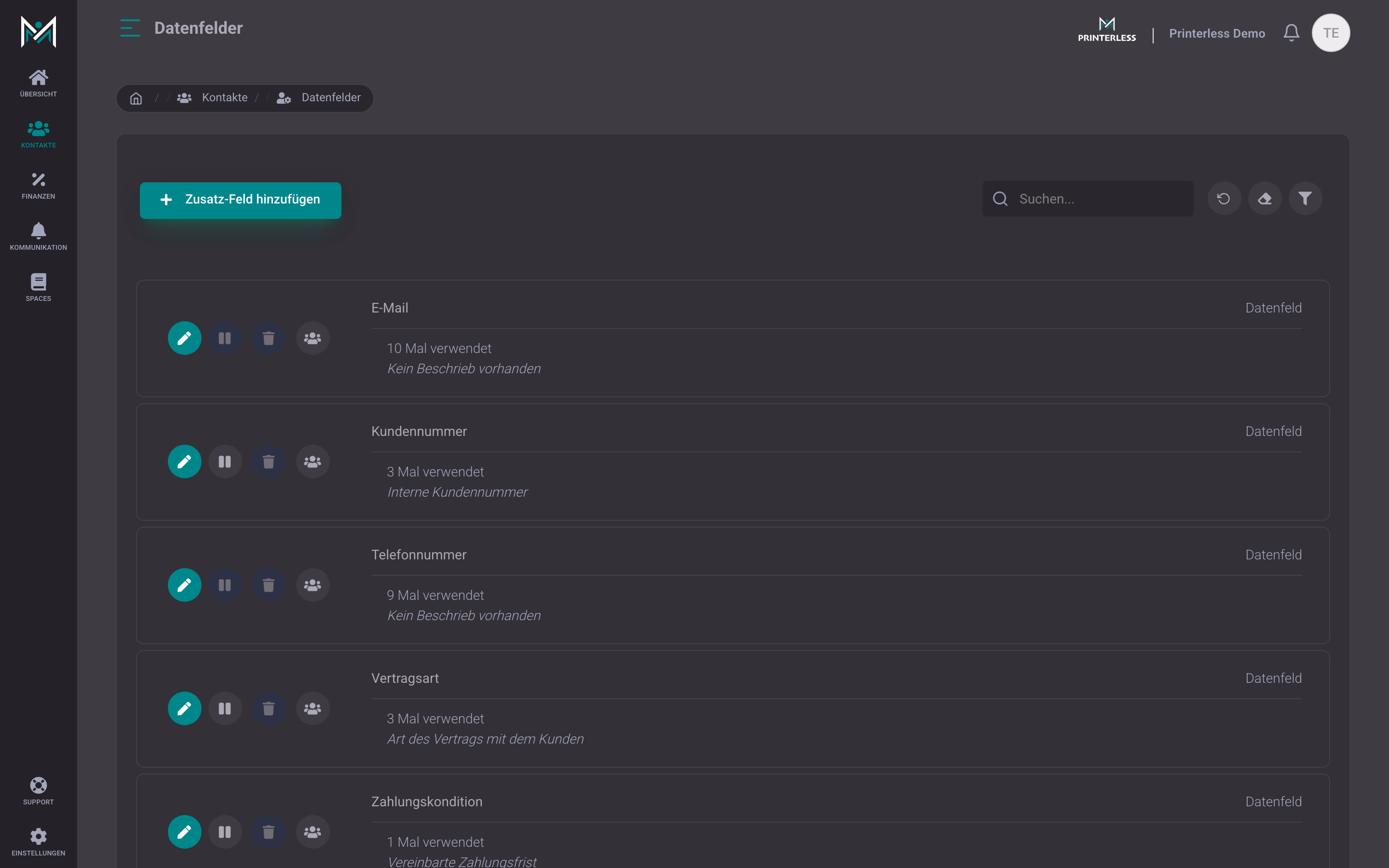Toggle the sidebar hamburger menu
Image resolution: width=1389 pixels, height=868 pixels.
pos(130,27)
